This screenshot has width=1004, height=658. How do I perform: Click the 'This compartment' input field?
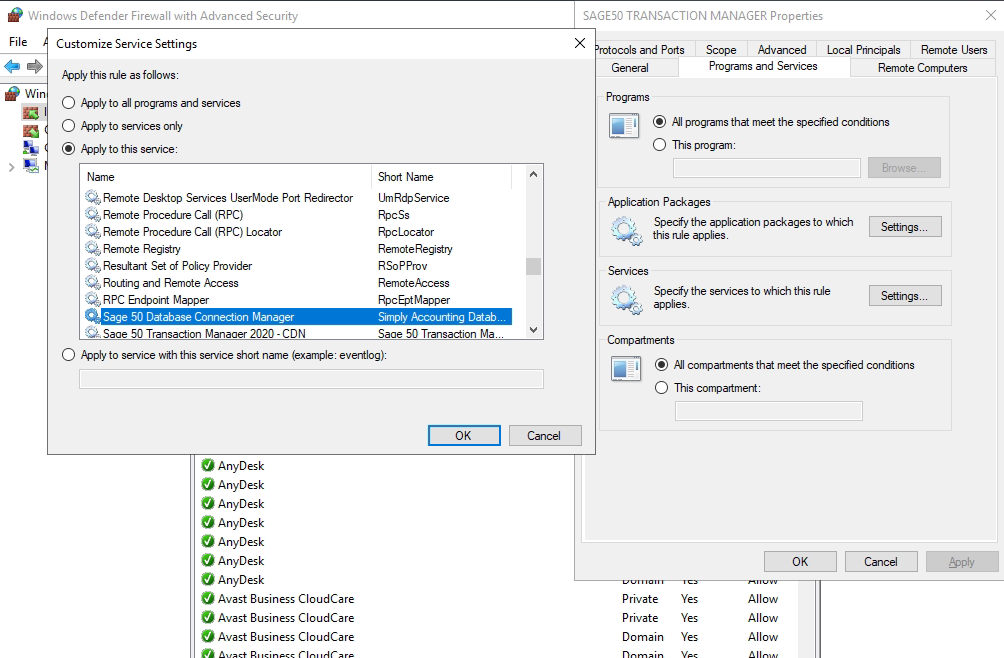[768, 411]
